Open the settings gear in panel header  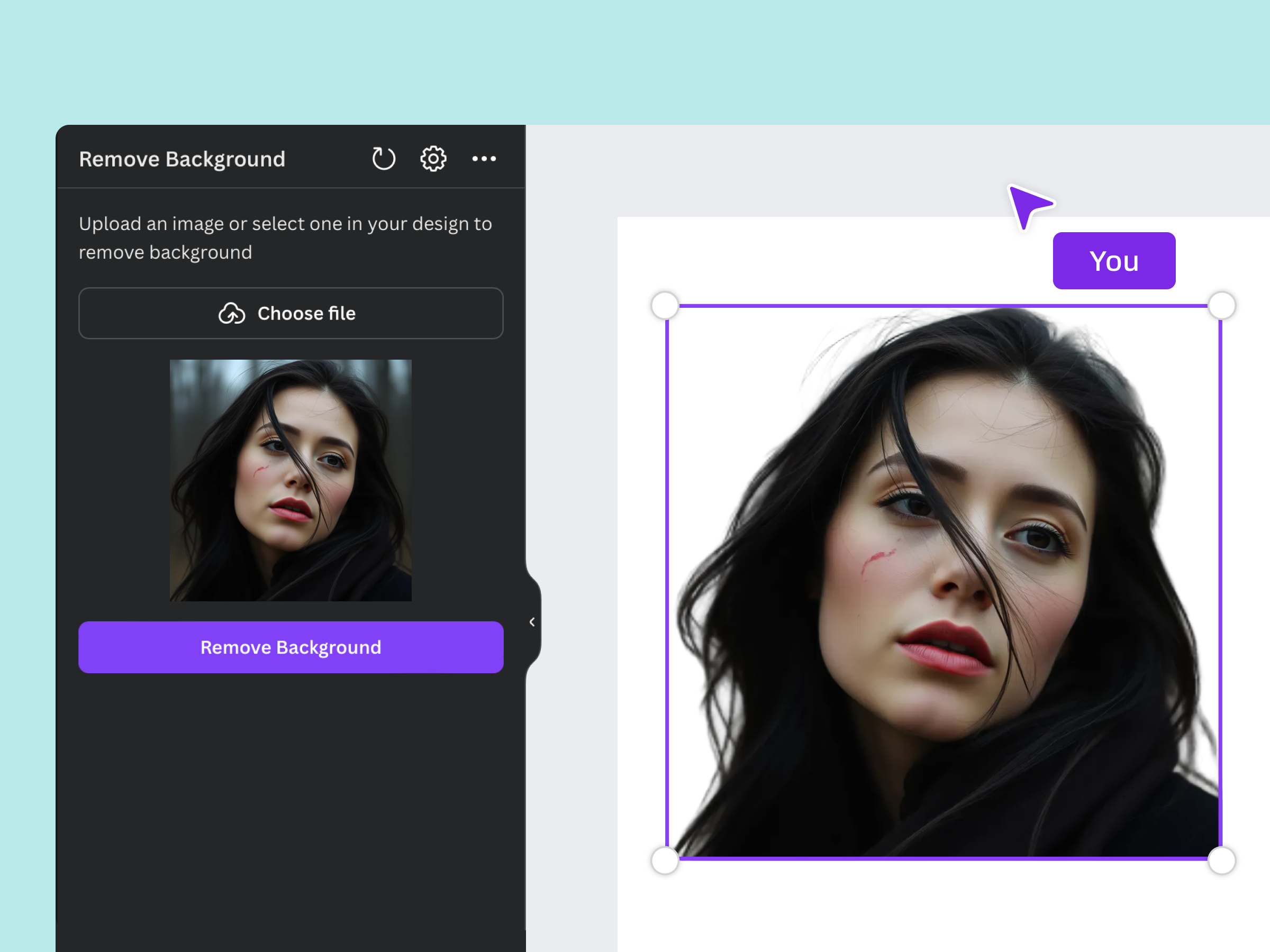[433, 159]
